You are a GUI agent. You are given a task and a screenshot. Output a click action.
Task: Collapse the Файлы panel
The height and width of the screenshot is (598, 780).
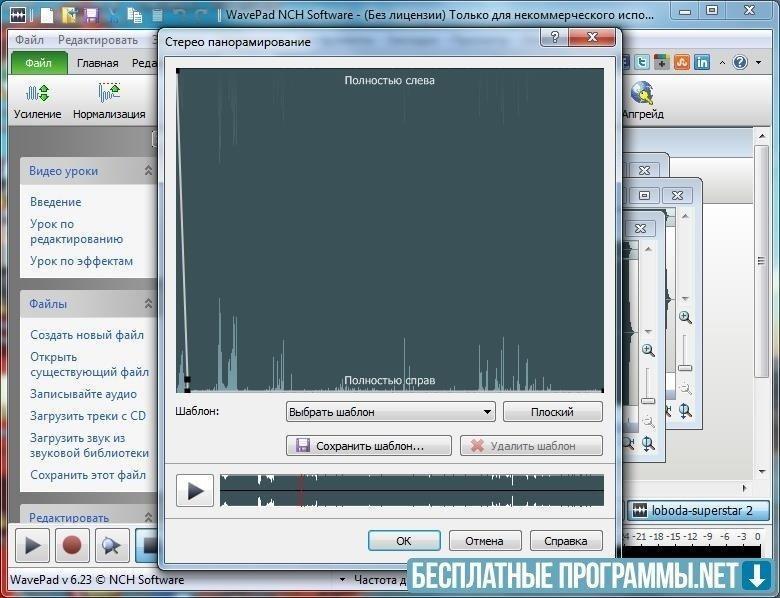pos(148,303)
